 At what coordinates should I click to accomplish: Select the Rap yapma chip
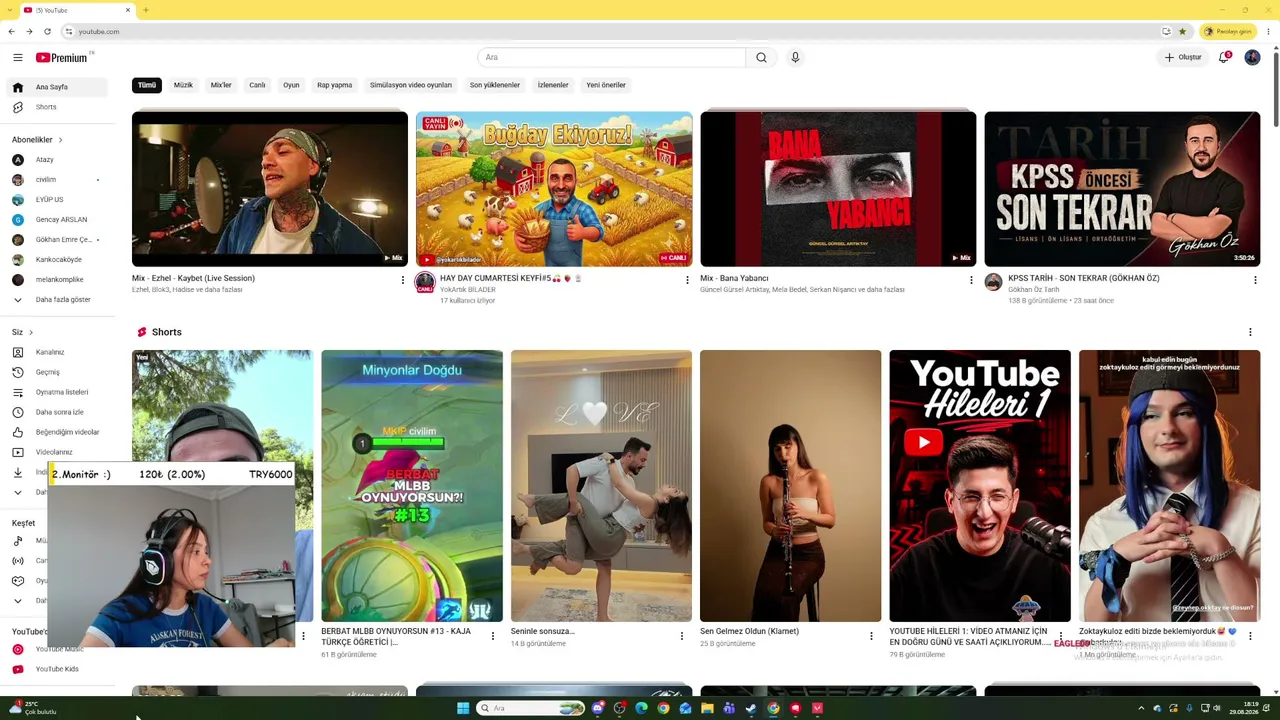pyautogui.click(x=334, y=85)
